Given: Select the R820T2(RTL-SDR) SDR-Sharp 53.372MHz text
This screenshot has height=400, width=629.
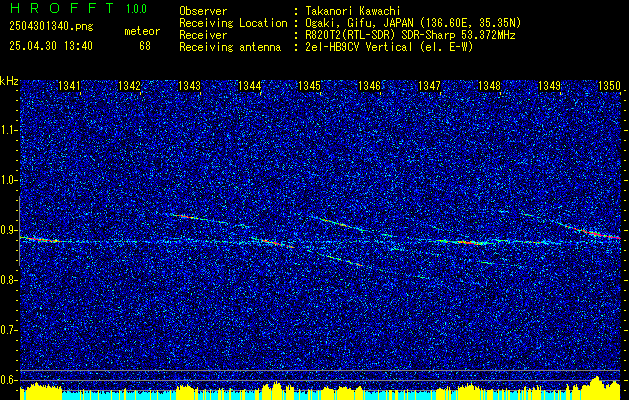Looking at the screenshot, I should (410, 35).
